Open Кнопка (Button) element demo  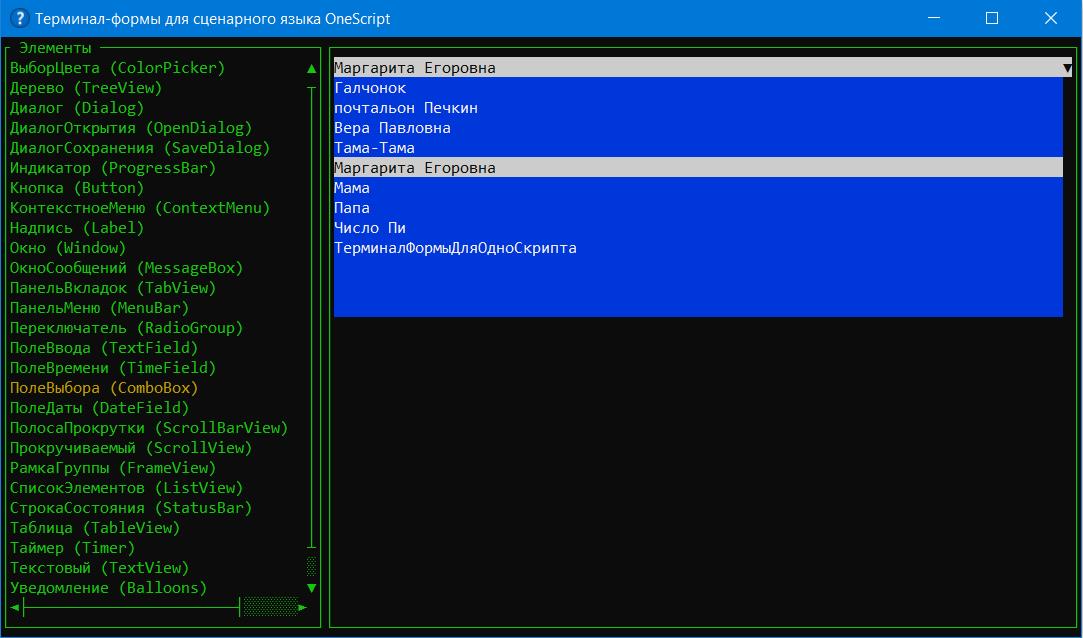tap(77, 188)
